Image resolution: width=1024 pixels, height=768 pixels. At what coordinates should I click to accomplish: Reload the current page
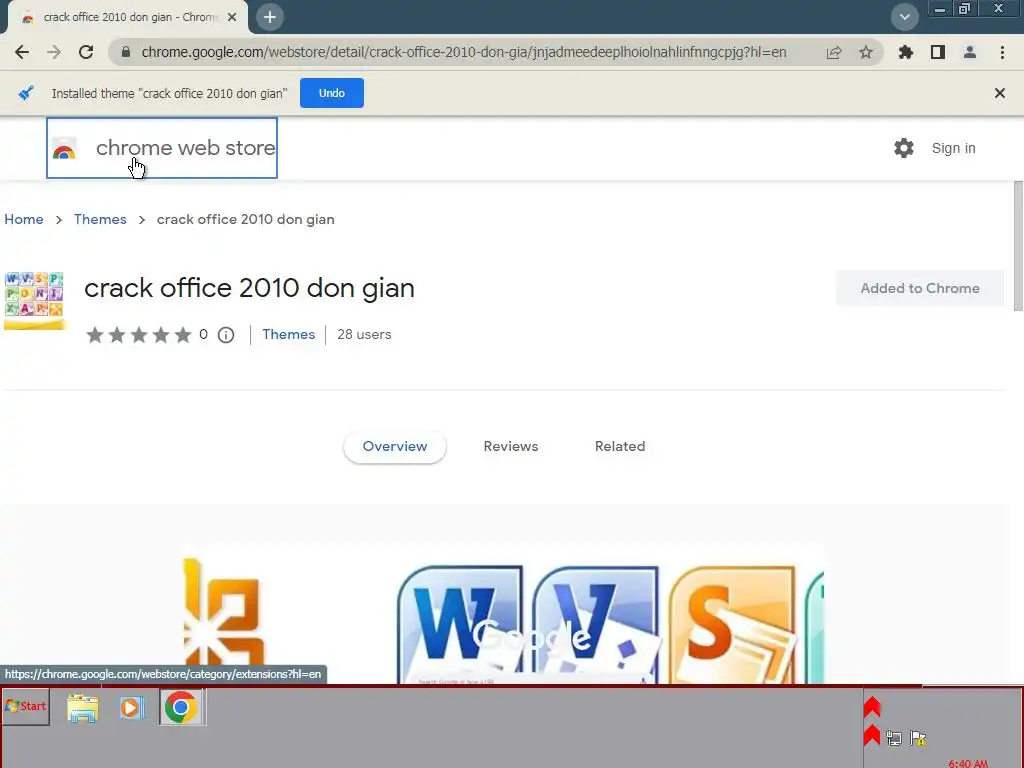coord(86,52)
